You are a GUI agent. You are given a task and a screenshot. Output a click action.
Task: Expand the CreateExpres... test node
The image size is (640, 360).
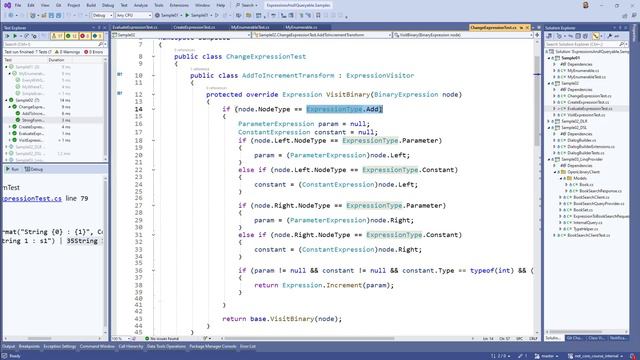coord(10,127)
